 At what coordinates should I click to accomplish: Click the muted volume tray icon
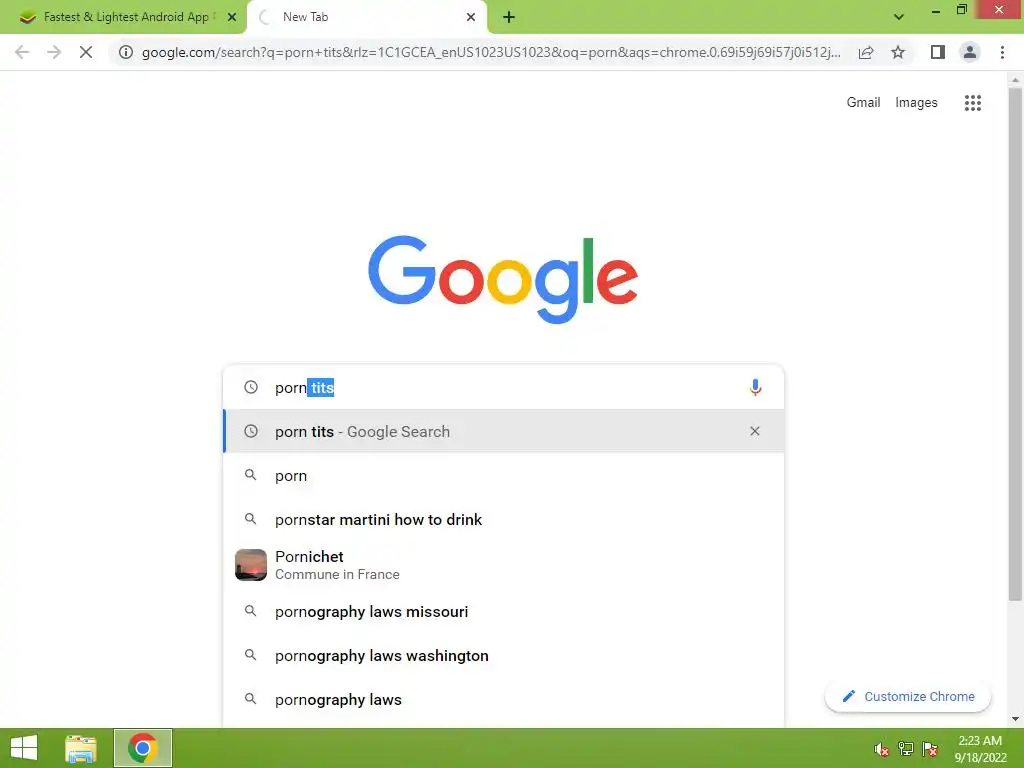tap(882, 749)
